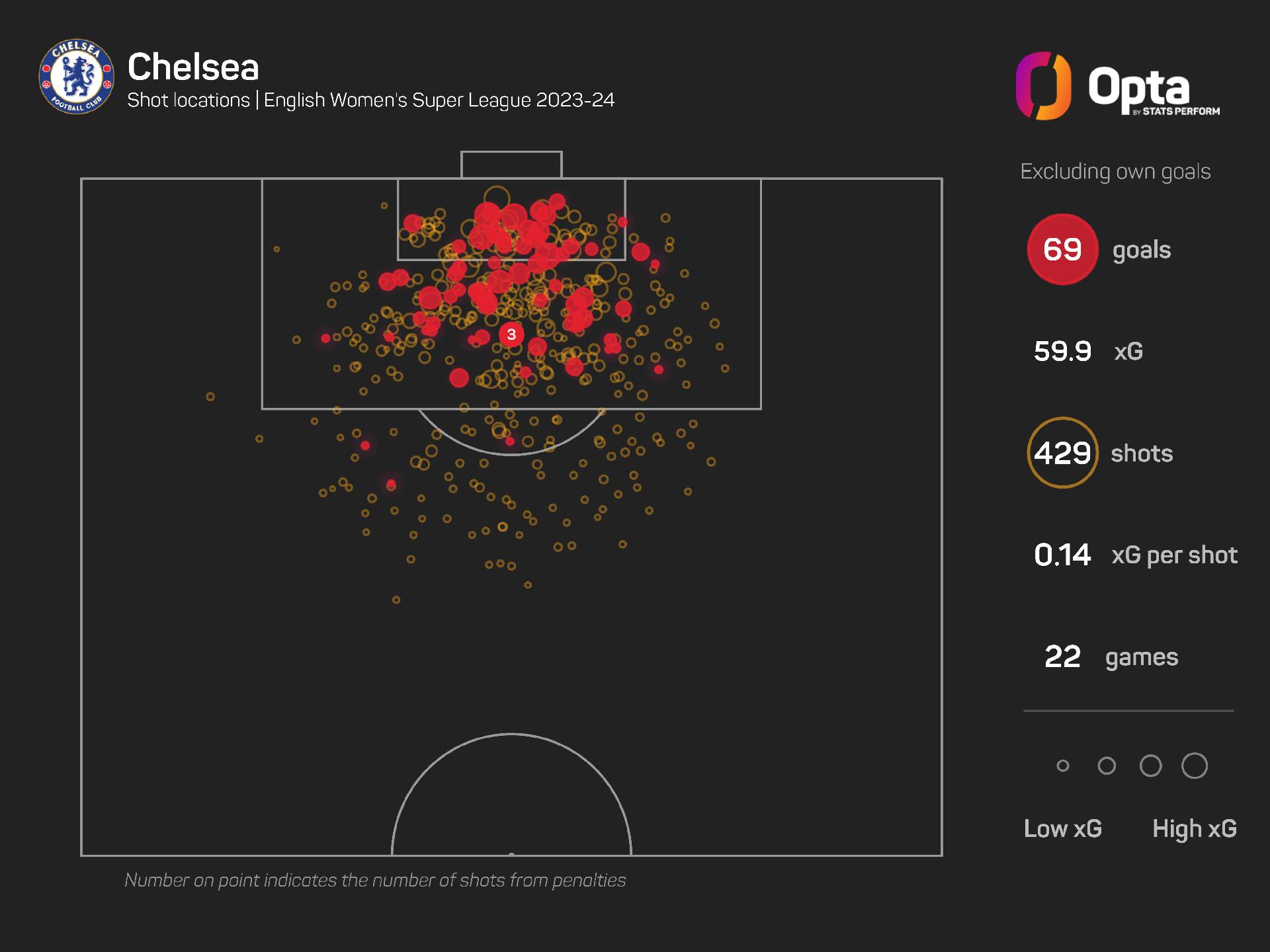
Task: Click the second smallest xG legend circle
Action: coord(1107,766)
